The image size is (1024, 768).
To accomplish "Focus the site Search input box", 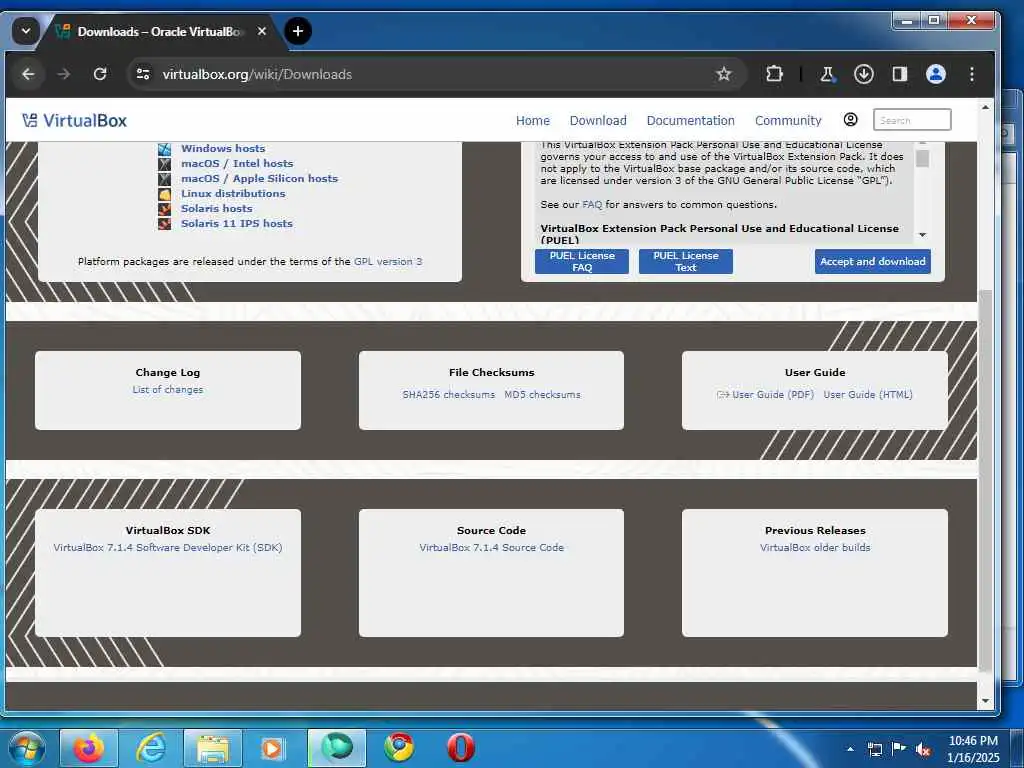I will coord(912,120).
